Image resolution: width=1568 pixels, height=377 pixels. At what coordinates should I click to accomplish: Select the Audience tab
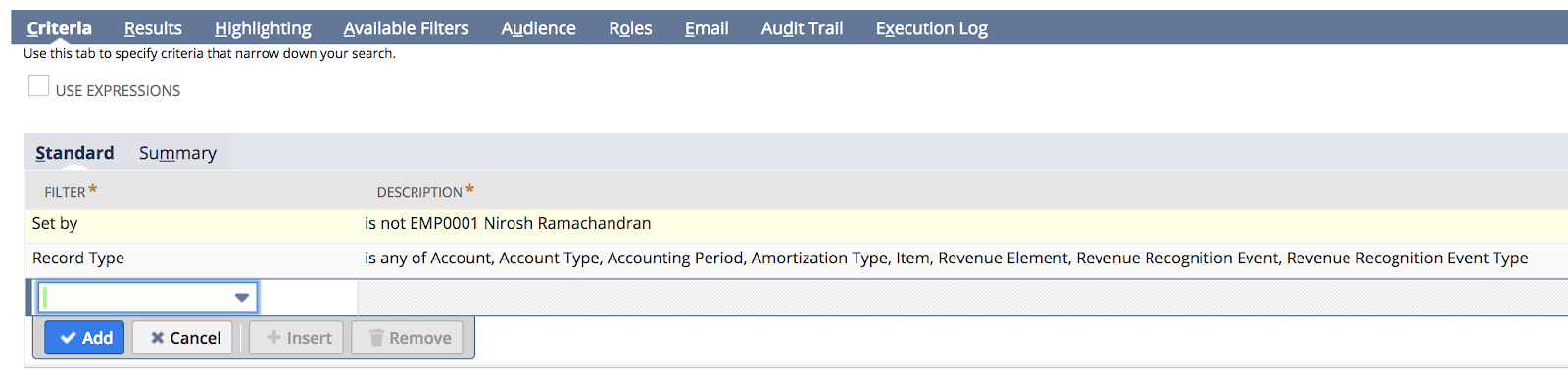(538, 28)
